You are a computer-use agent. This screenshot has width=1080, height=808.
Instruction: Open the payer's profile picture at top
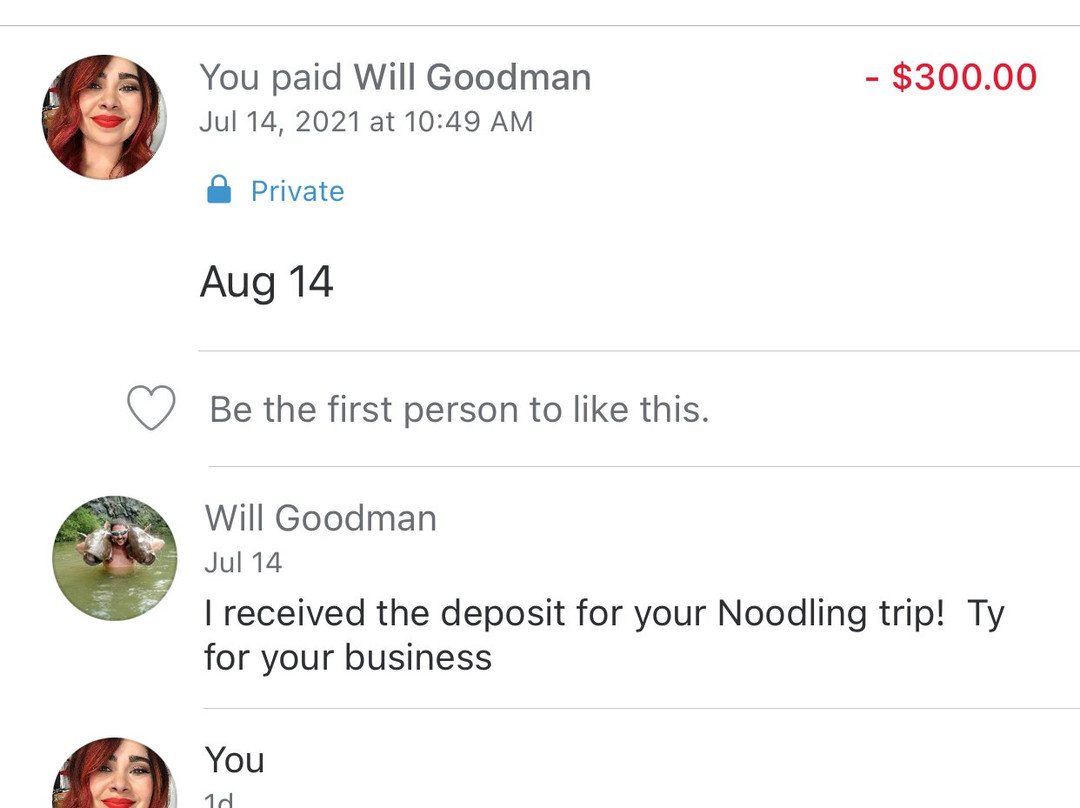(104, 117)
